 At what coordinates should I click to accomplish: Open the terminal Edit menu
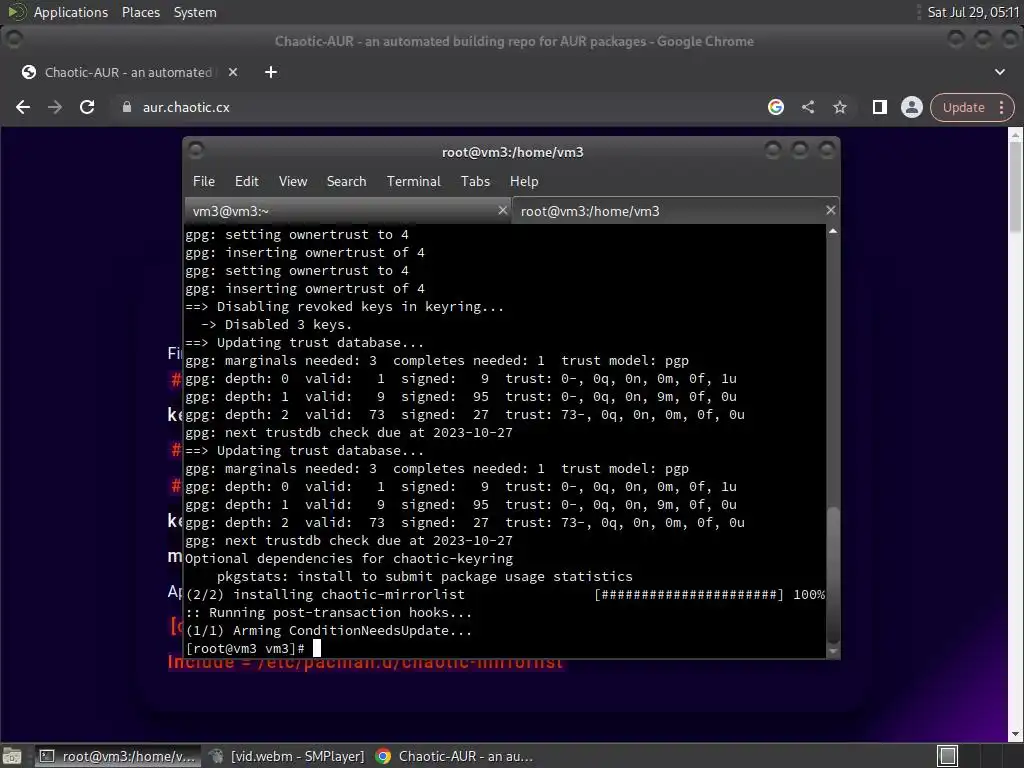click(x=246, y=182)
